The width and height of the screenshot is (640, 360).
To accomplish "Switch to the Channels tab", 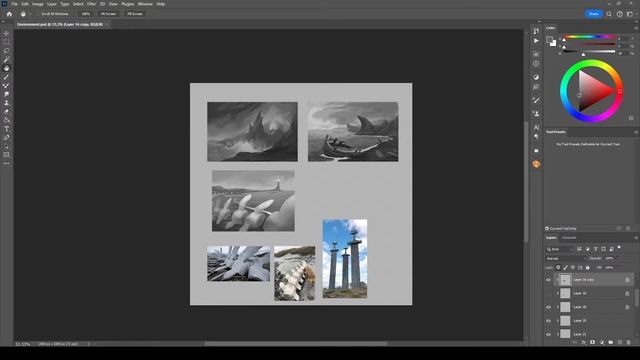I will pyautogui.click(x=569, y=238).
